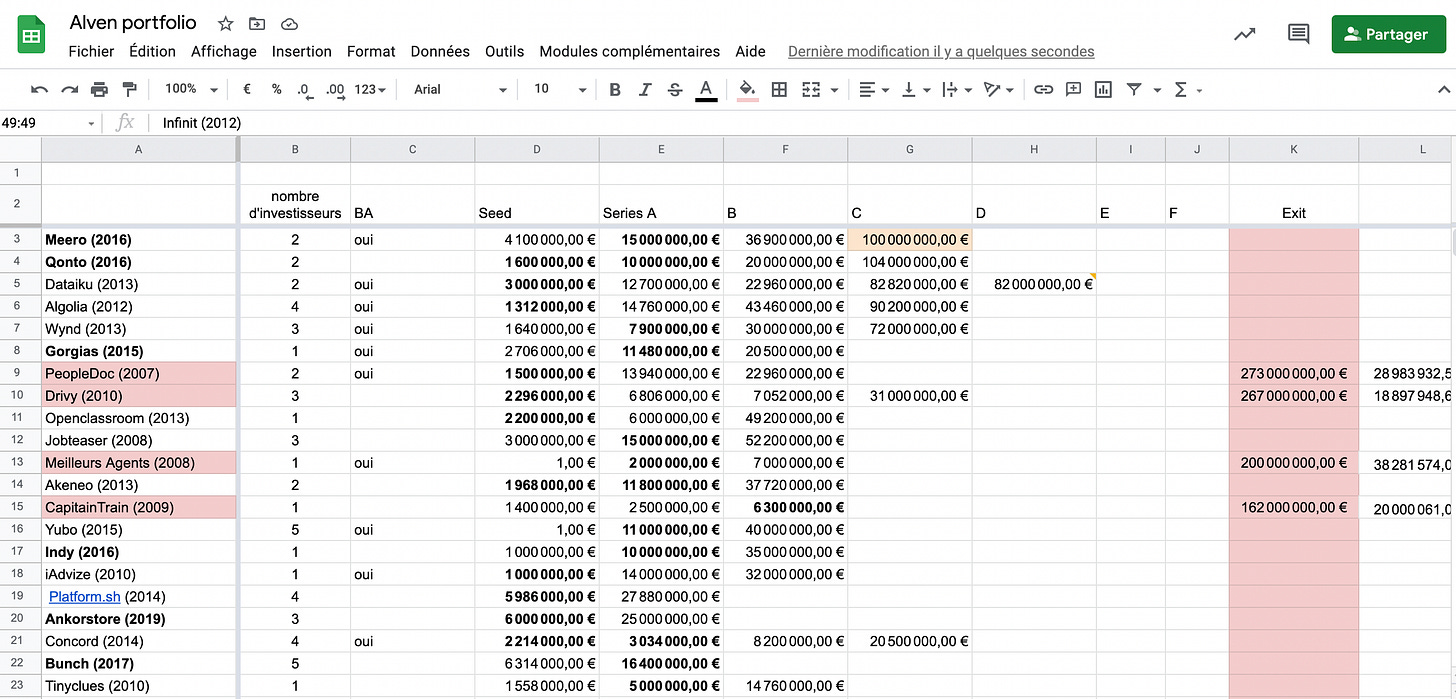This screenshot has height=699, width=1456.
Task: Click the cloud document status icon
Action: tap(289, 23)
